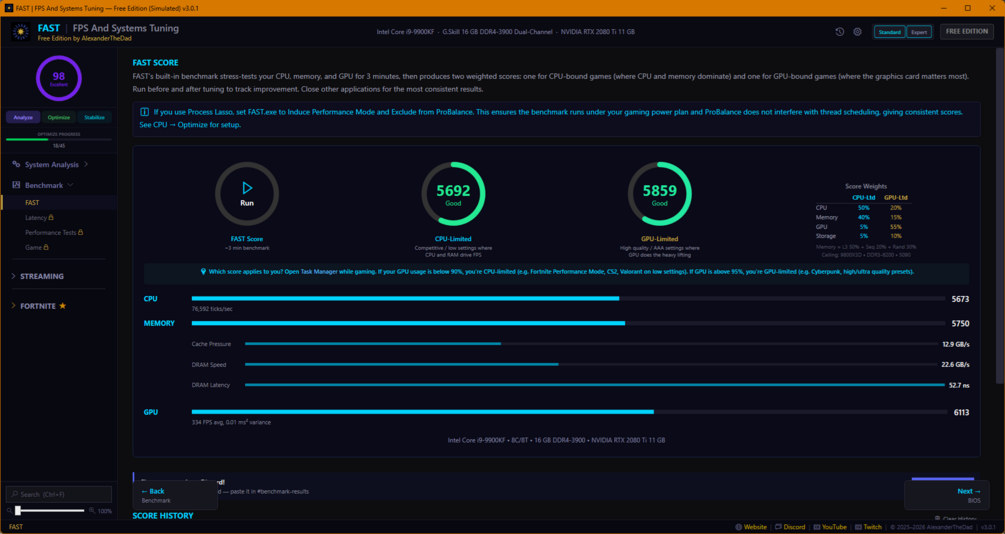This screenshot has height=534, width=1005.
Task: Click the System Analysis sidebar icon
Action: coord(16,164)
